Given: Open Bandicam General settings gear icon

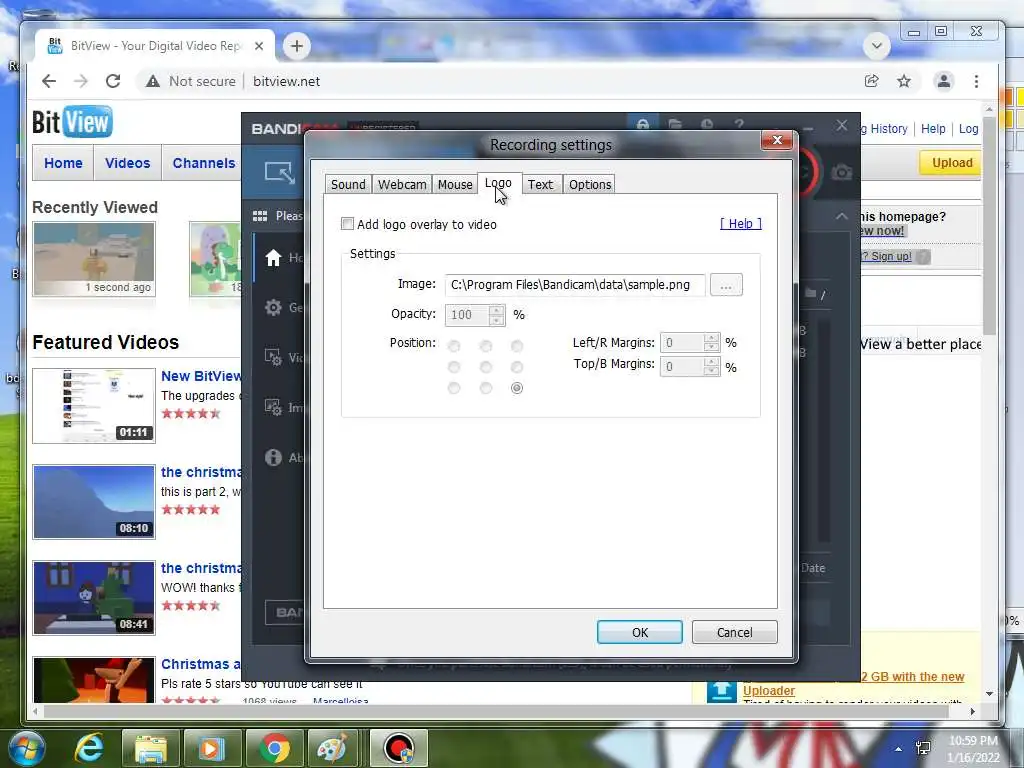Looking at the screenshot, I should (273, 308).
